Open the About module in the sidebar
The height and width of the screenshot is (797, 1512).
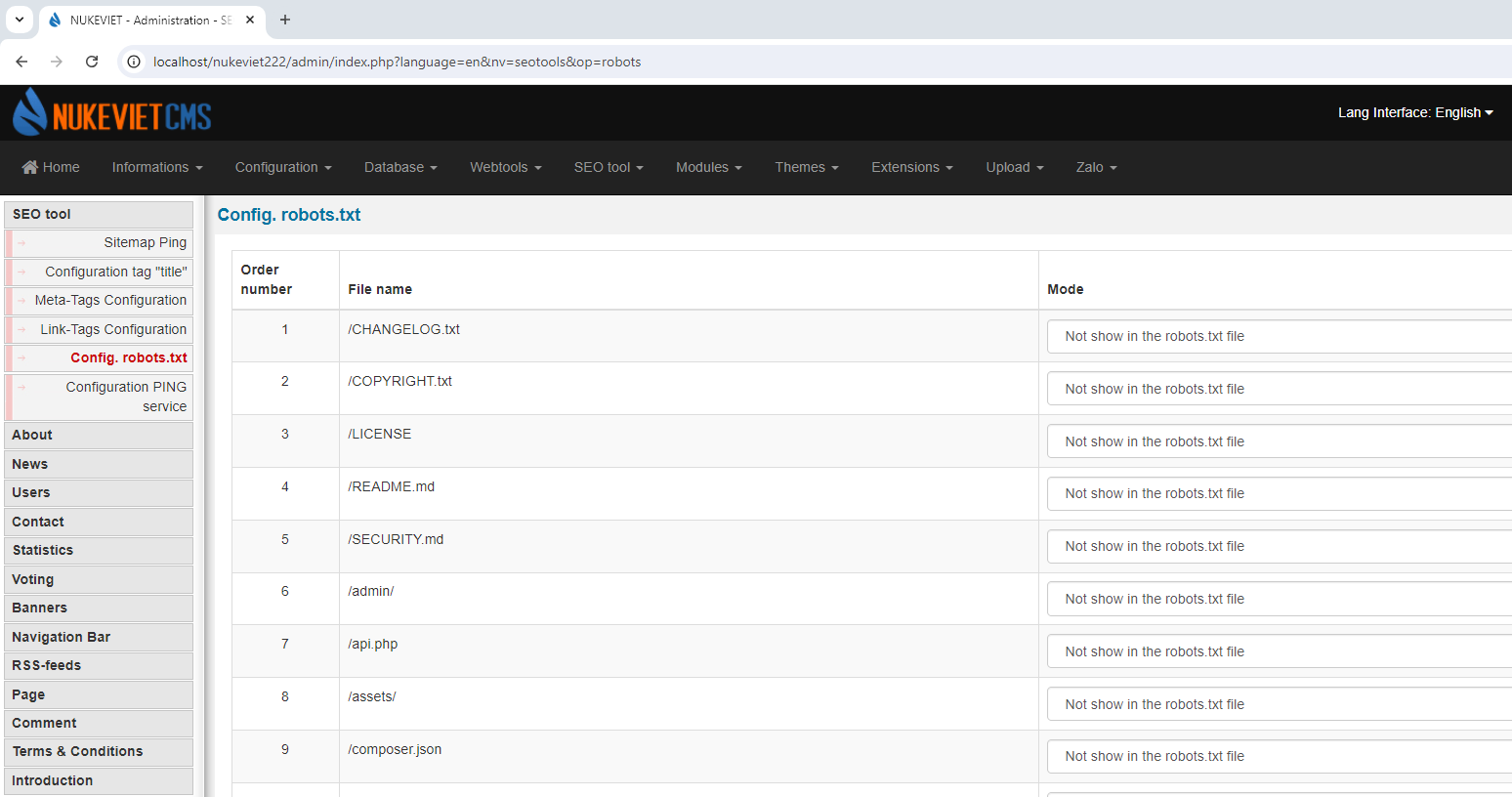click(x=99, y=435)
